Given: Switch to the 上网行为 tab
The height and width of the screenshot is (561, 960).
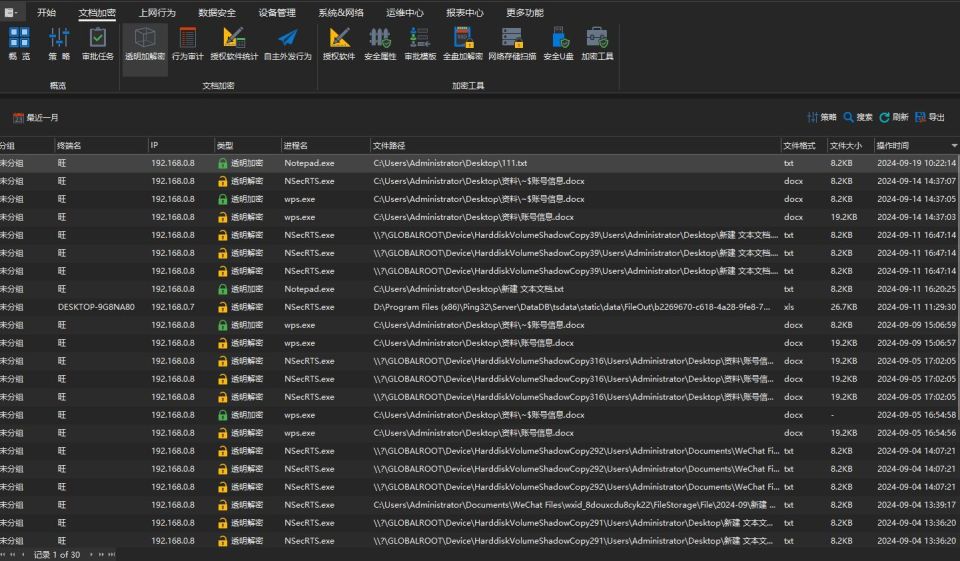Looking at the screenshot, I should pyautogui.click(x=157, y=12).
